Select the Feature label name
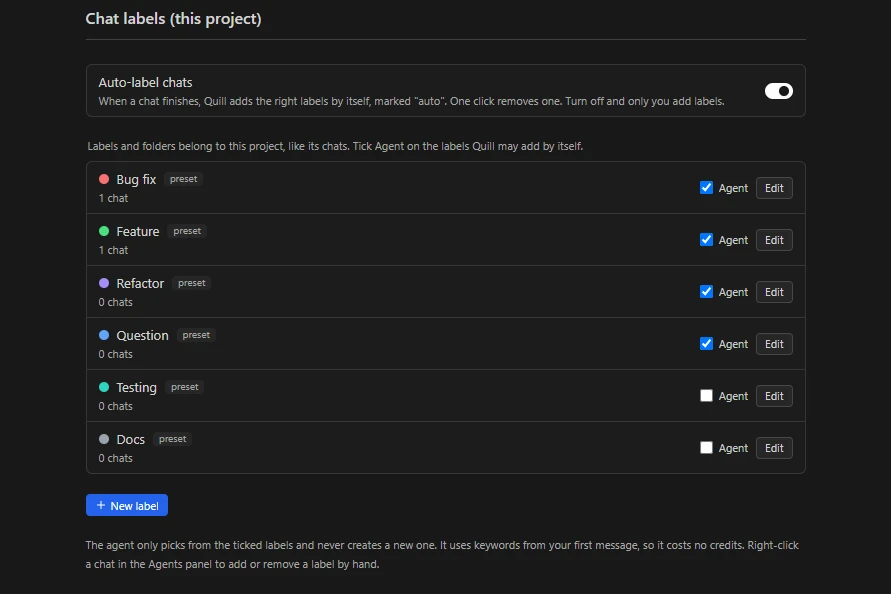Image resolution: width=891 pixels, height=594 pixels. (138, 231)
